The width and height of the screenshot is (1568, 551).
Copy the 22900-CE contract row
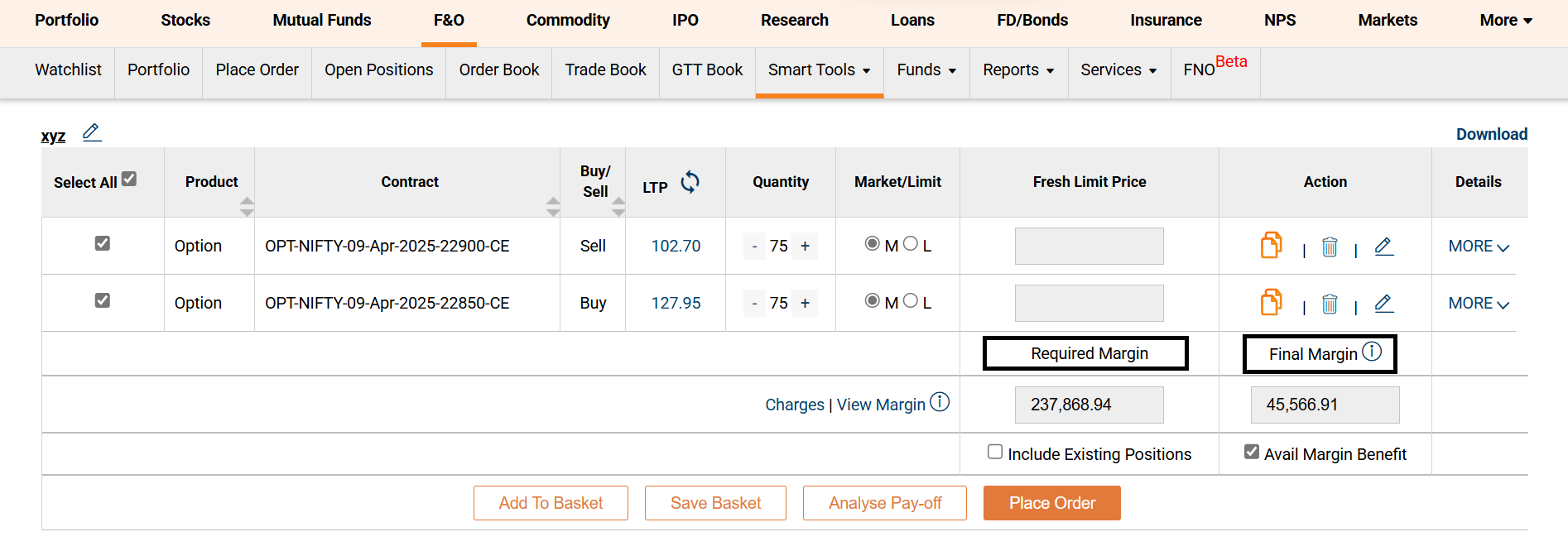[1271, 246]
